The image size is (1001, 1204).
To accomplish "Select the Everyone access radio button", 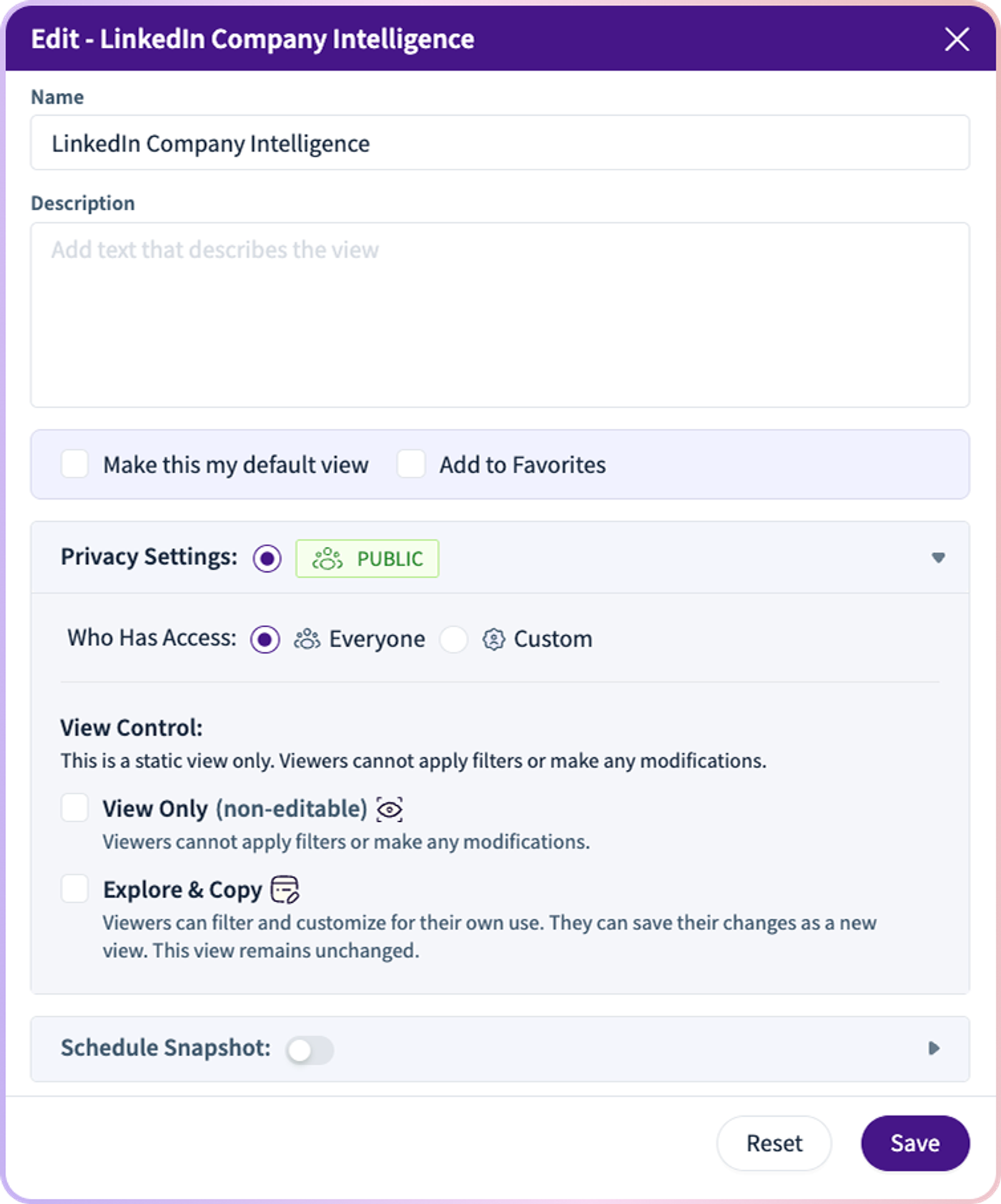I will (265, 639).
